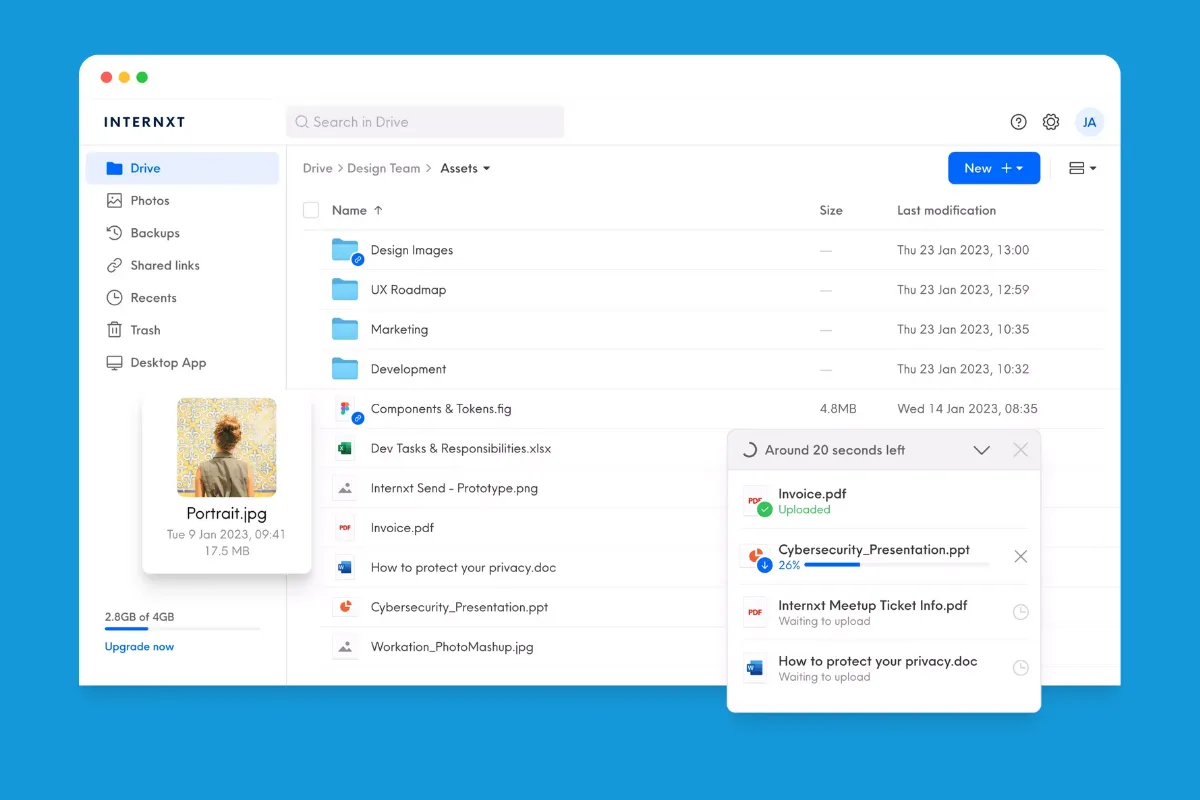The height and width of the screenshot is (800, 1200).
Task: Click the Search in Drive field
Action: [425, 122]
